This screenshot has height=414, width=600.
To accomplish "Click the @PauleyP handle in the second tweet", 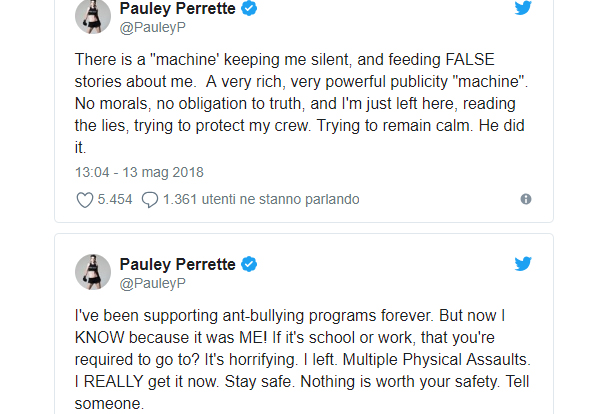I will point(148,284).
